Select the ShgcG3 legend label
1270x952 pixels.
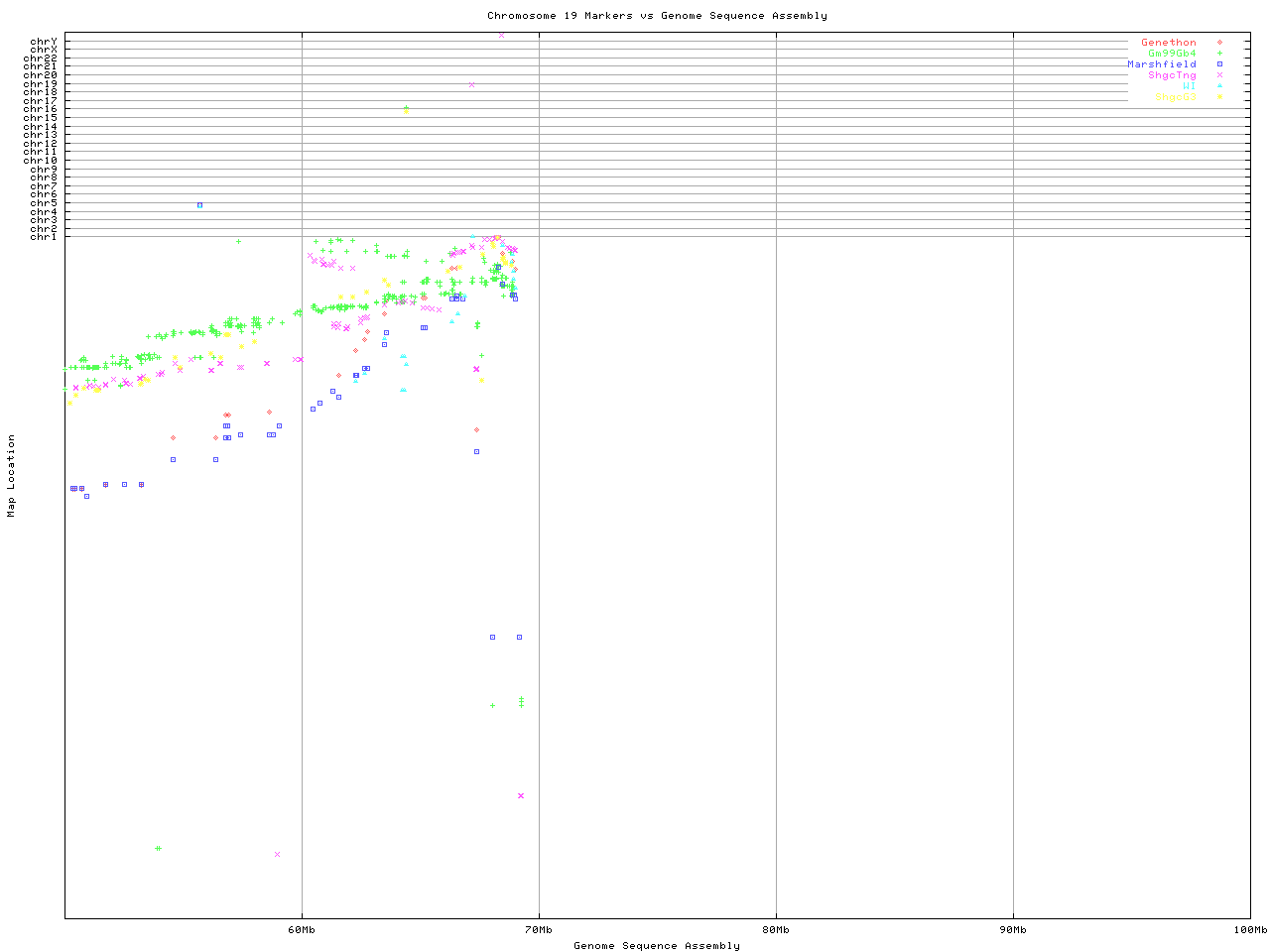pos(1175,97)
